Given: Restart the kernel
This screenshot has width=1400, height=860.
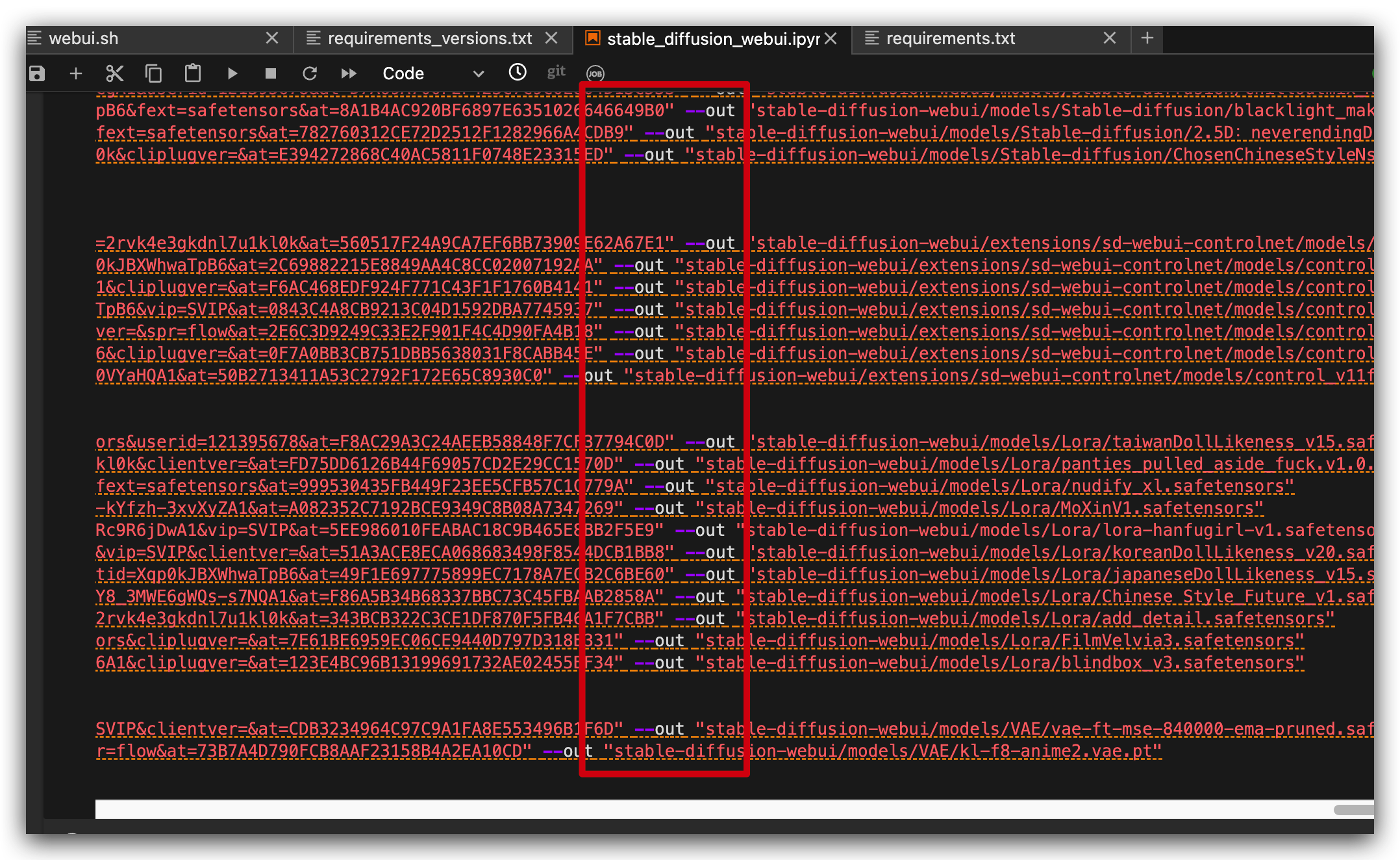Looking at the screenshot, I should [x=310, y=73].
